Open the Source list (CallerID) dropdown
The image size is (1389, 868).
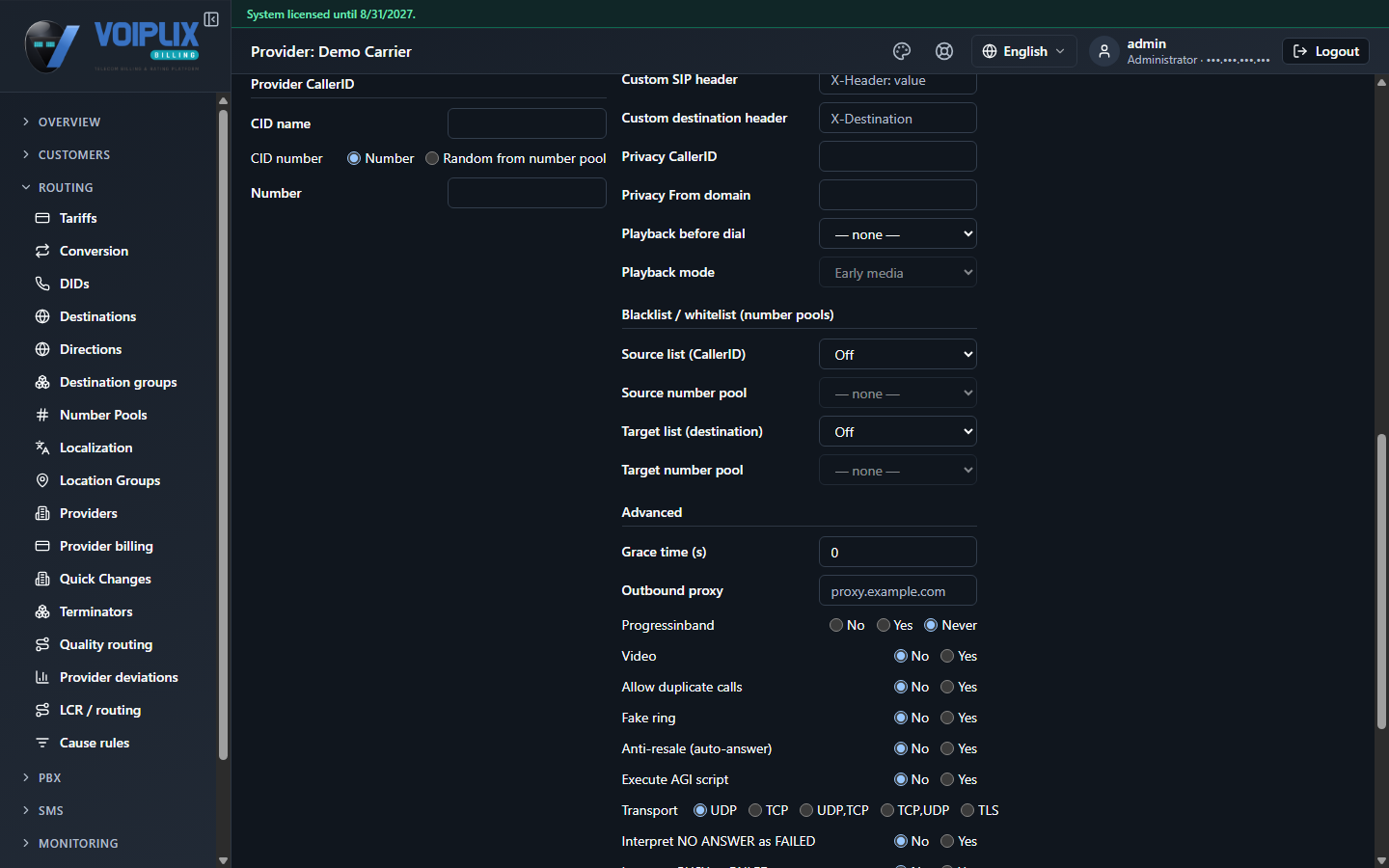898,354
